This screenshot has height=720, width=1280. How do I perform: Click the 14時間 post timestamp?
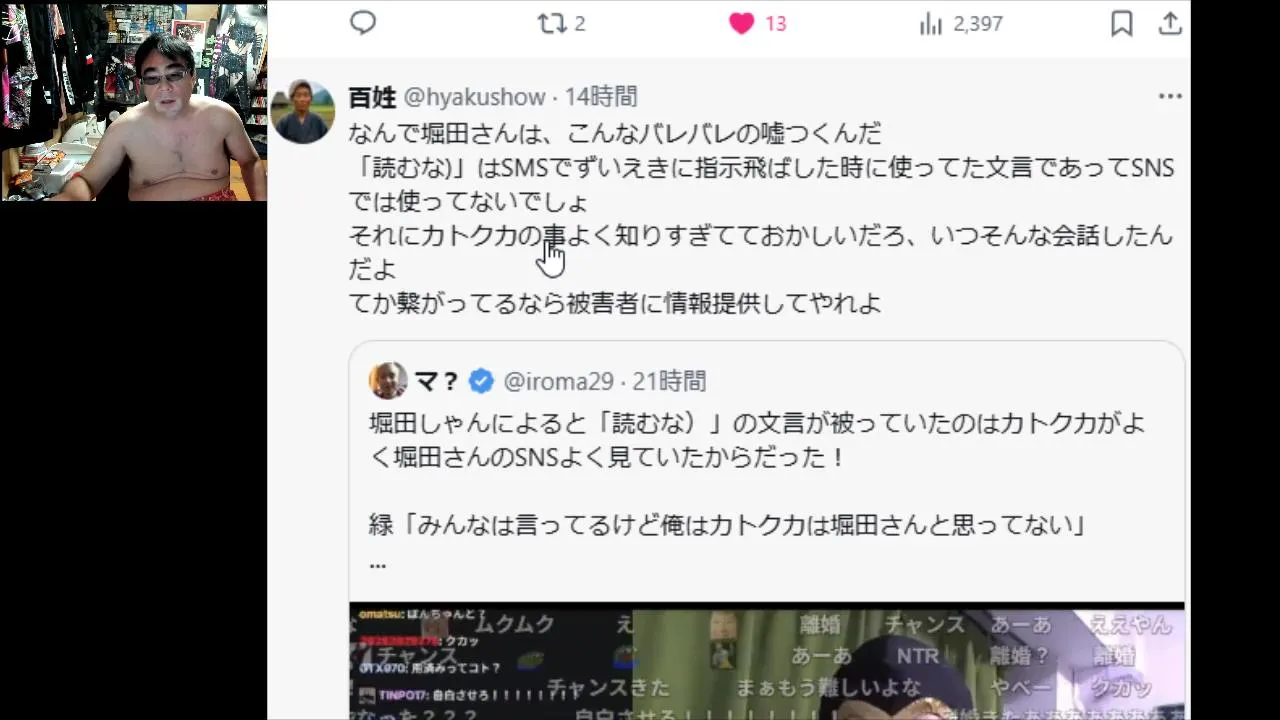[x=601, y=97]
